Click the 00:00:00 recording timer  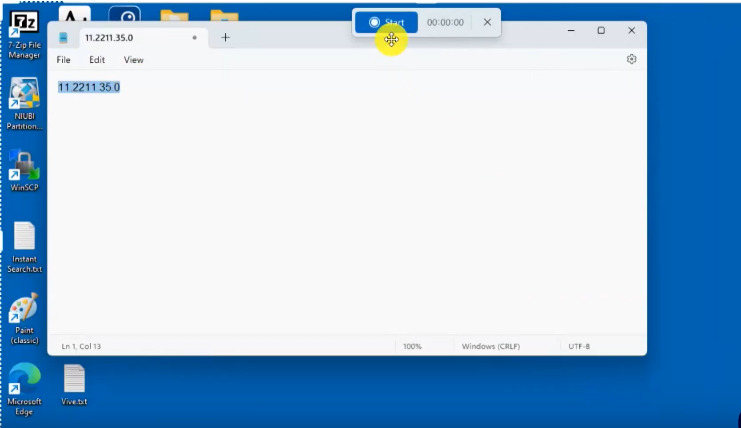(x=445, y=22)
